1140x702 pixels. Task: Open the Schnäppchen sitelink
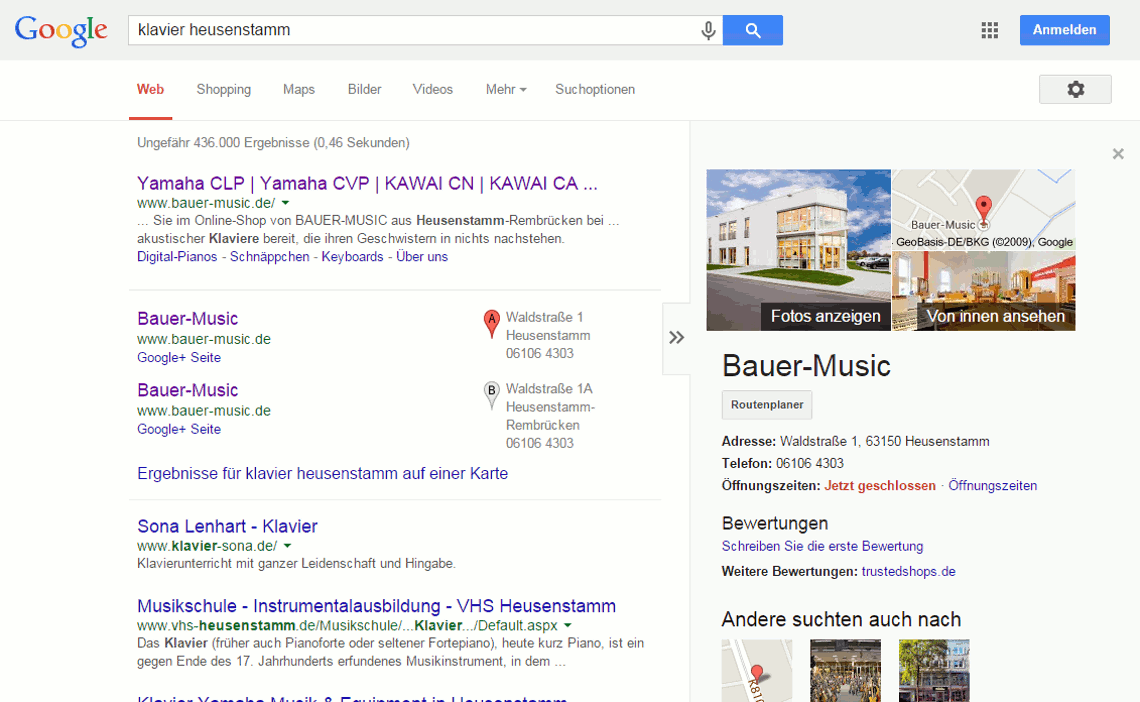pos(270,257)
